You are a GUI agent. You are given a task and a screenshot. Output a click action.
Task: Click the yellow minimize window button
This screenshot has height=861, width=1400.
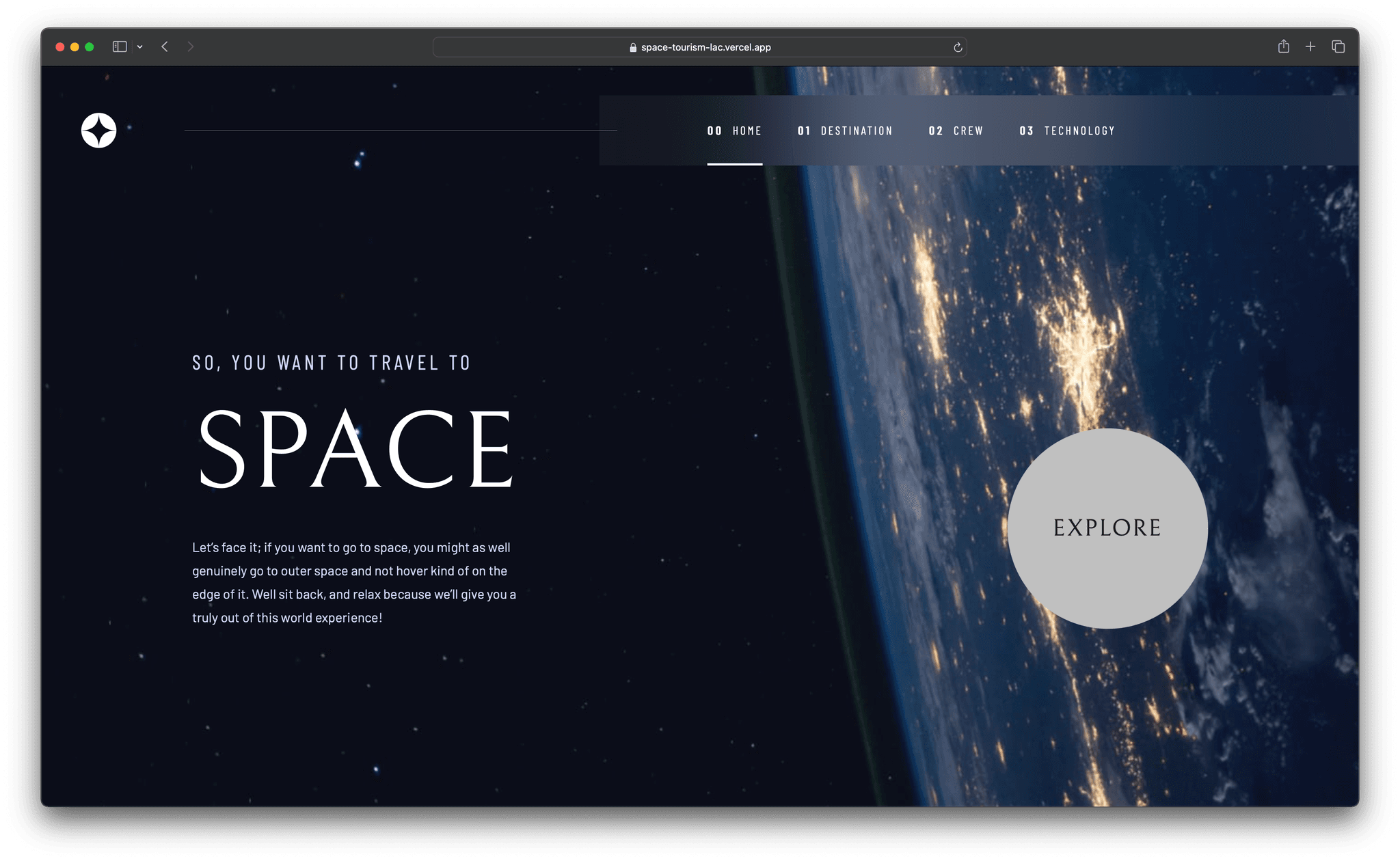coord(75,46)
